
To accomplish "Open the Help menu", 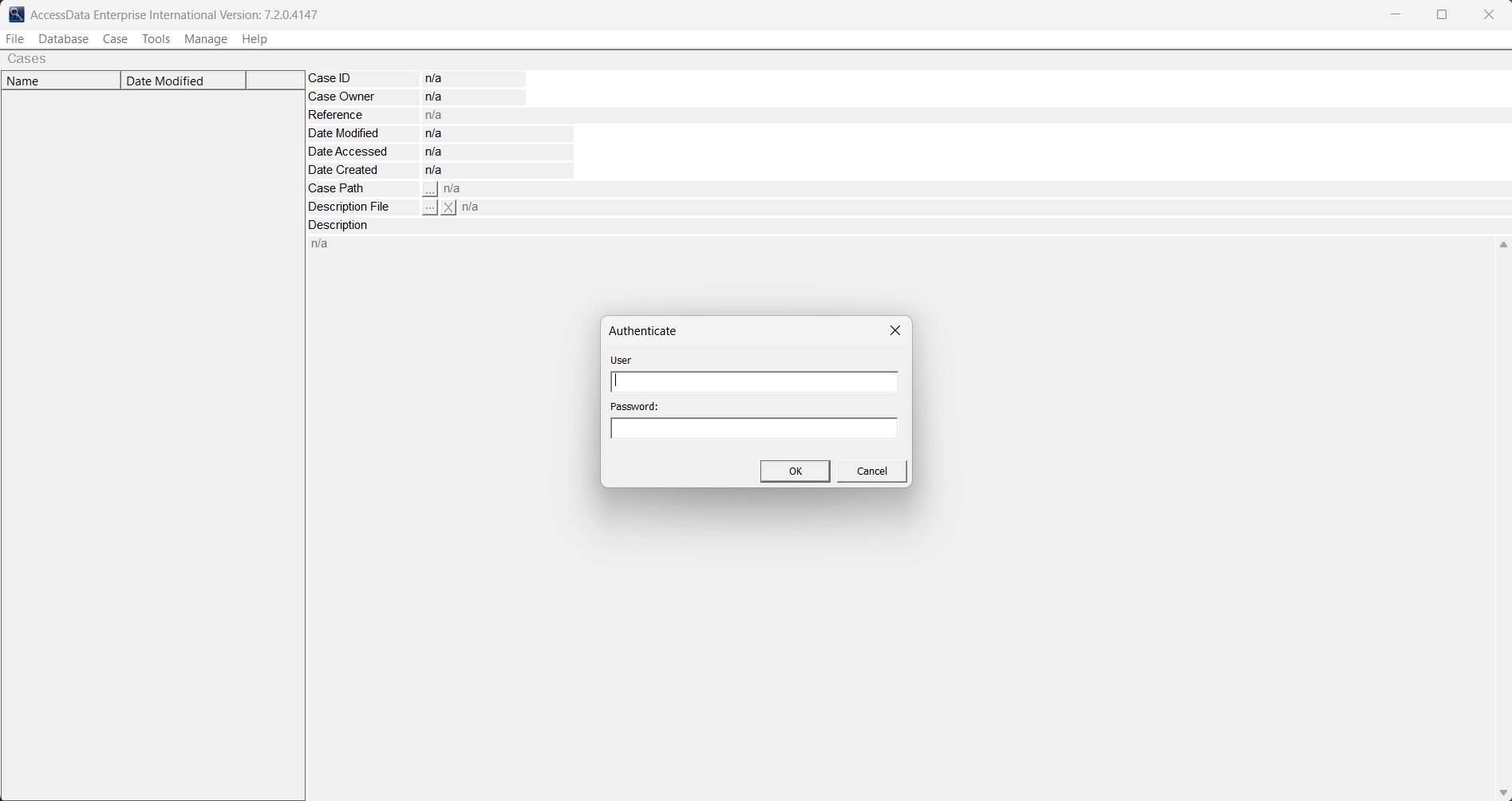I will coord(255,39).
